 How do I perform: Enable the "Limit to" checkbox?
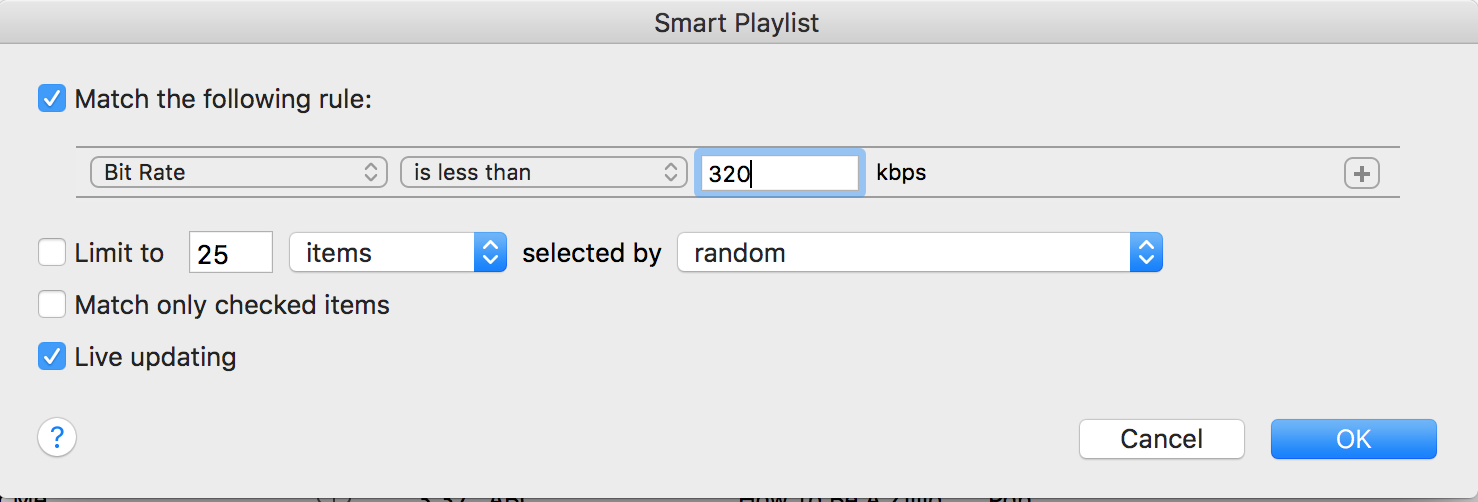pos(52,253)
